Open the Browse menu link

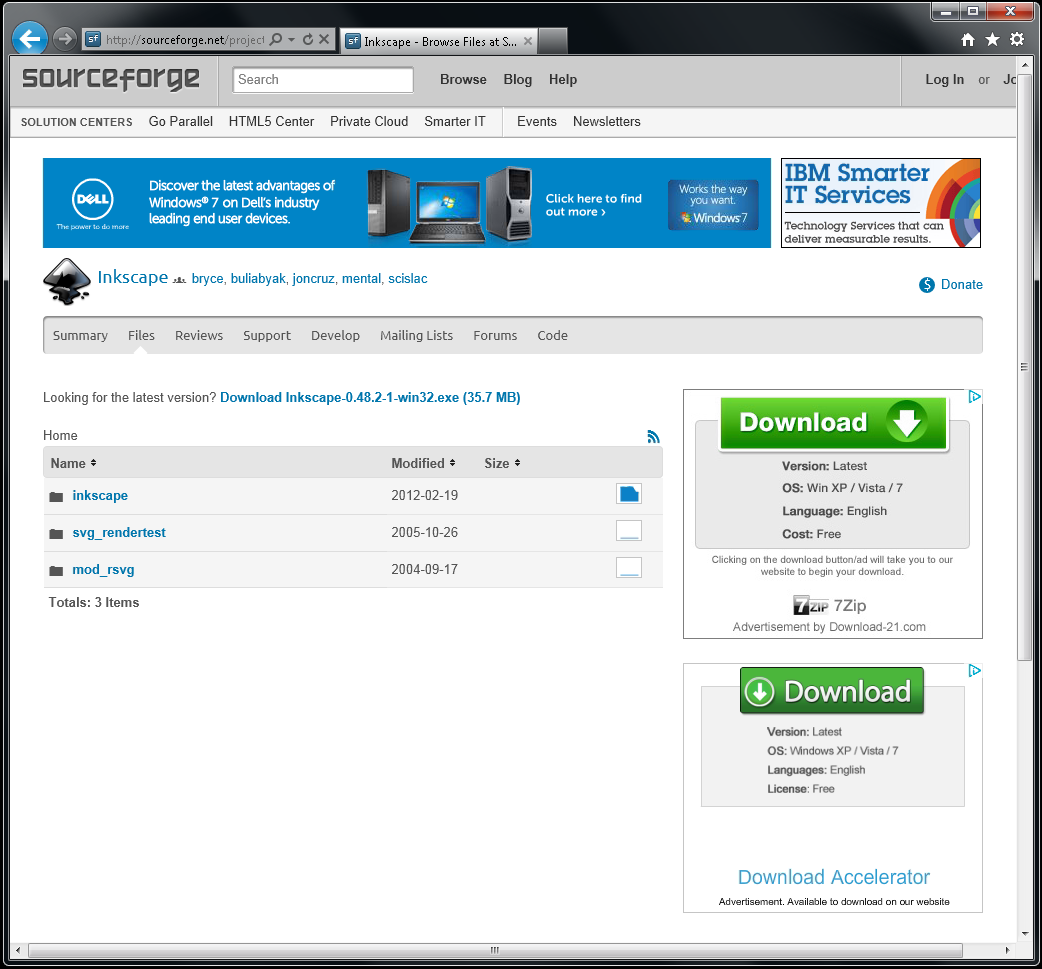coord(463,80)
